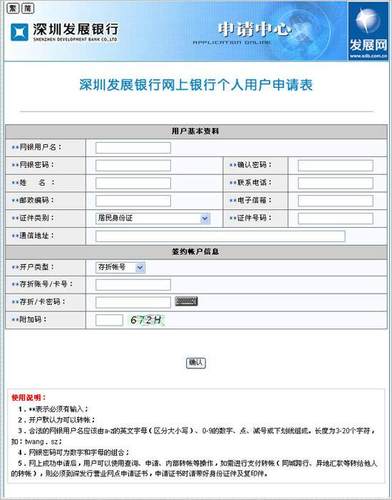Click the 姓名 input field
This screenshot has width=392, height=500.
pos(133,183)
